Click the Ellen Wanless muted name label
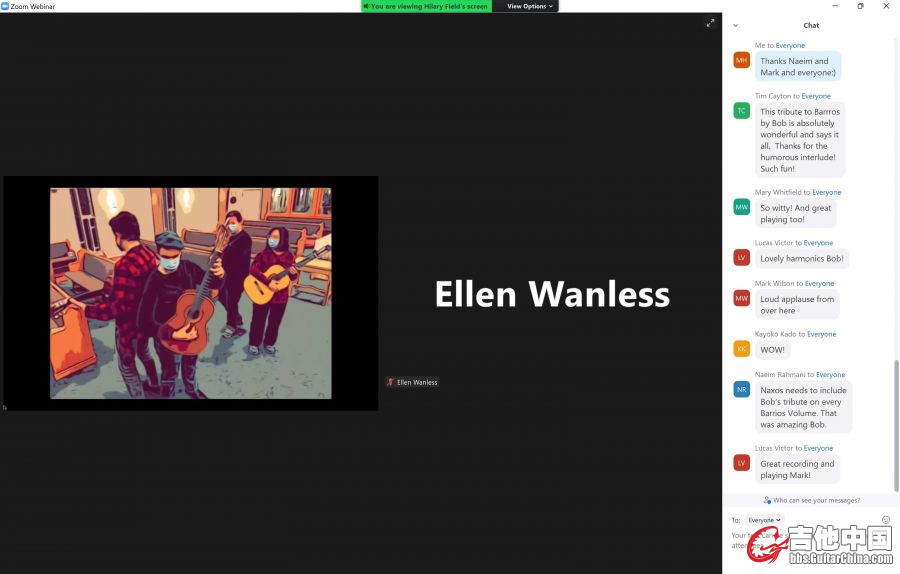The width and height of the screenshot is (900, 574). (413, 382)
